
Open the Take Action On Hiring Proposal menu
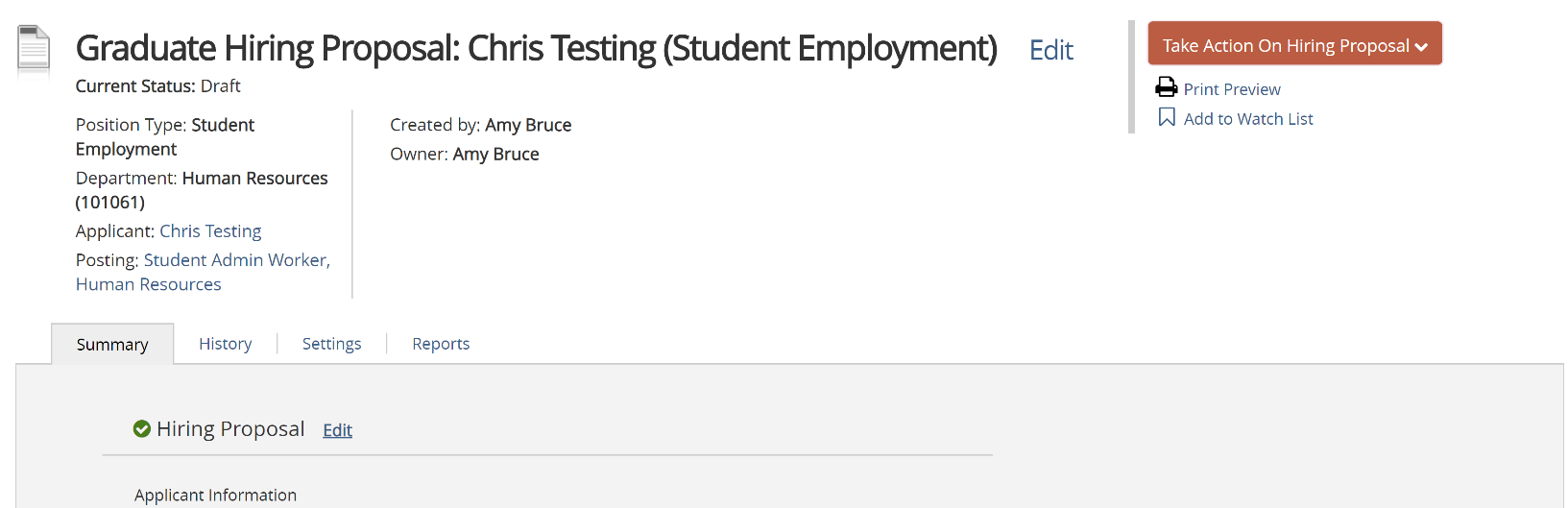pos(1285,45)
